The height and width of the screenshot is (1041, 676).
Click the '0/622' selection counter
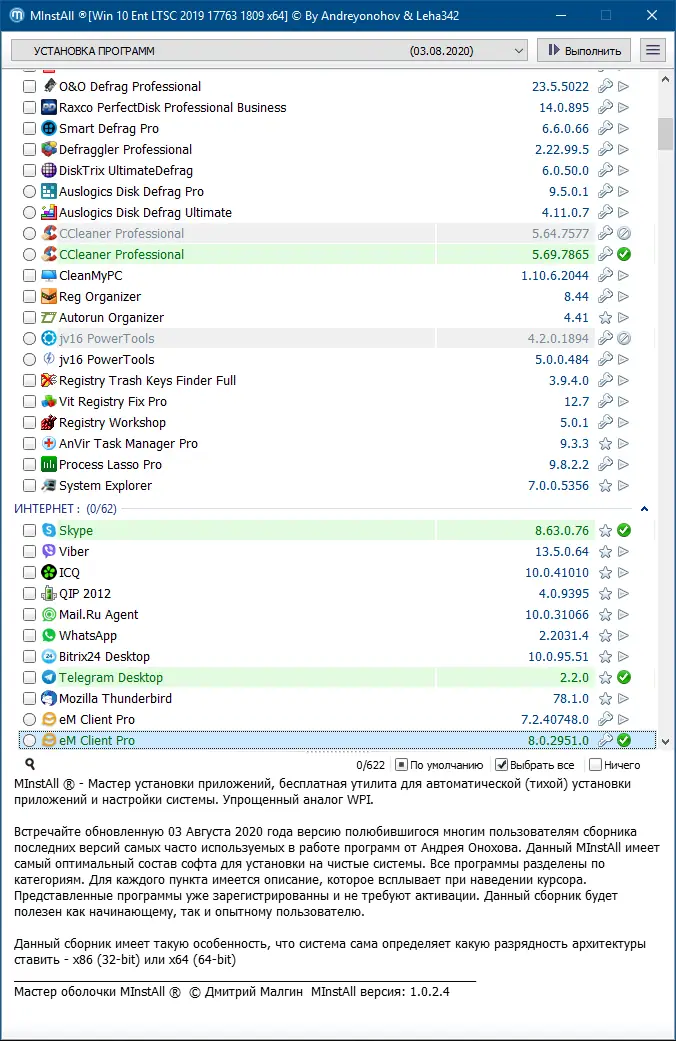pyautogui.click(x=371, y=765)
